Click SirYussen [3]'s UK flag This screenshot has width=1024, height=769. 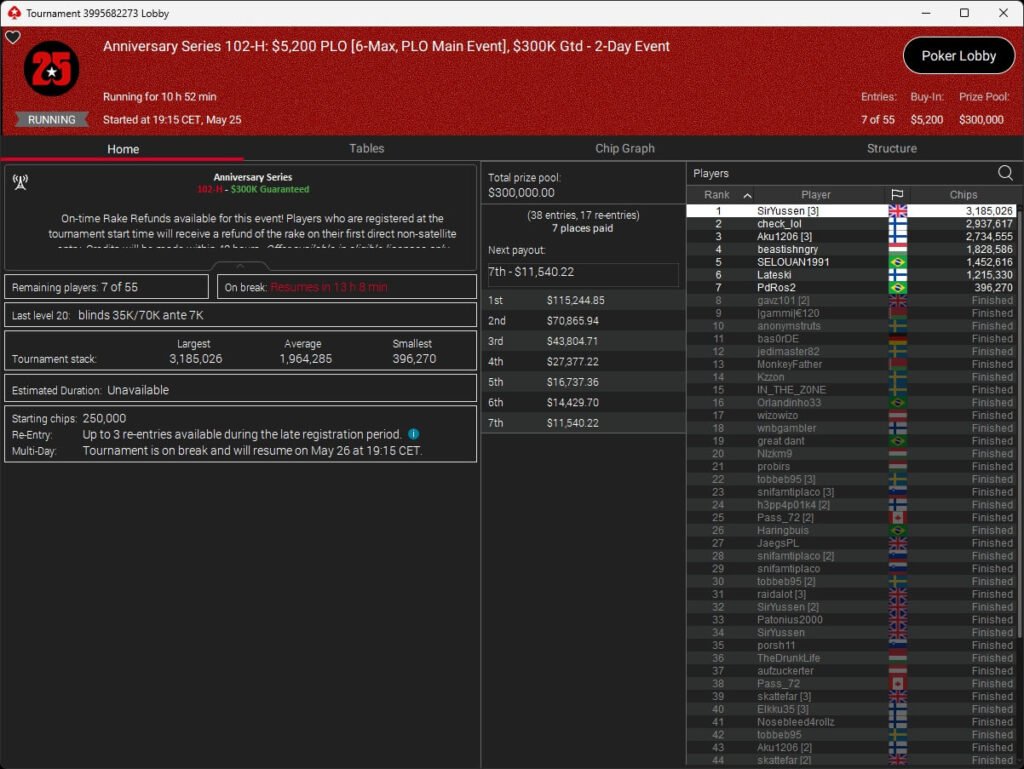click(897, 211)
